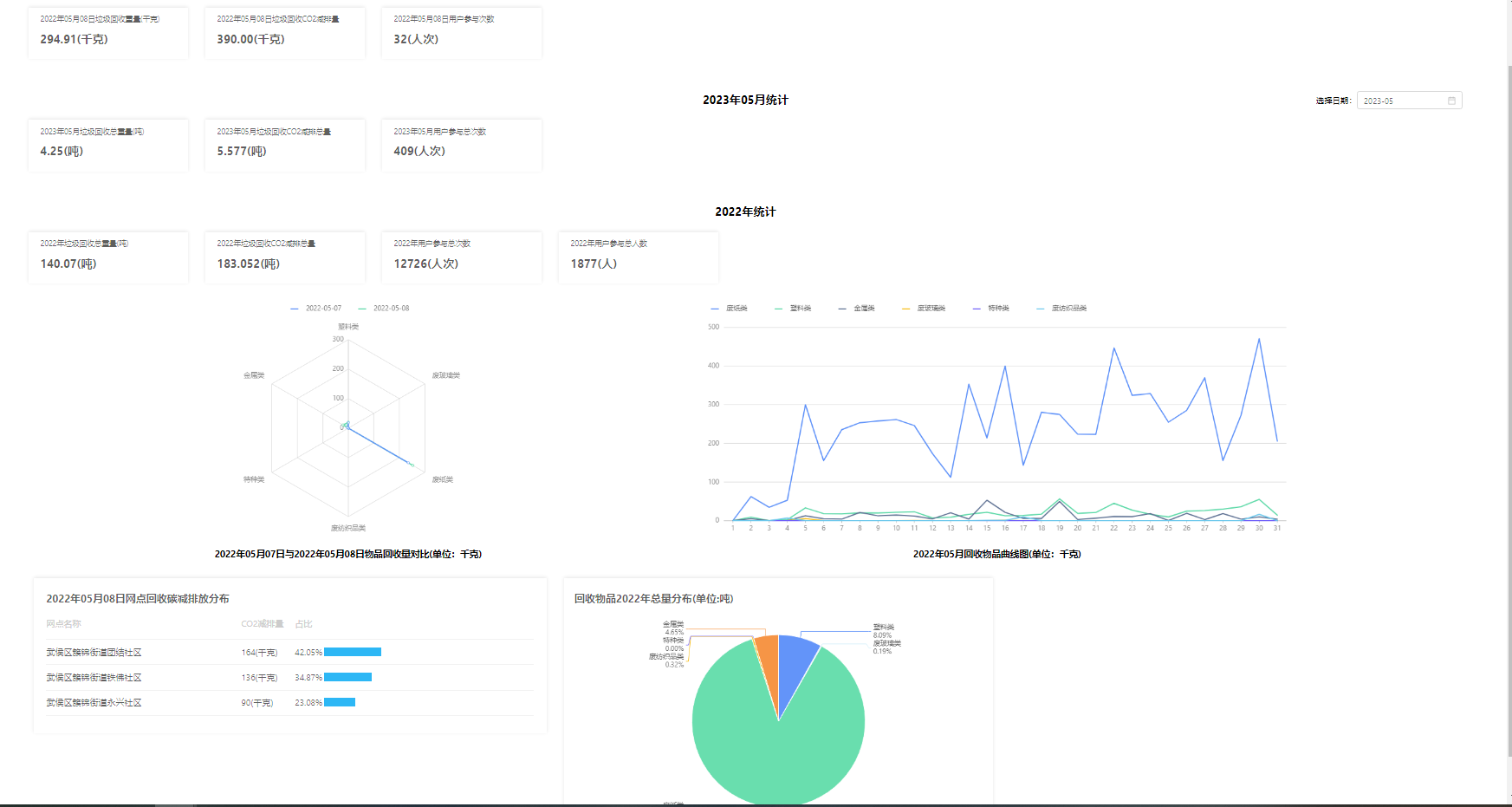Viewport: 1512px width, 807px height.
Task: Select the 12726(人次) yearly participation card
Action: tap(462, 257)
